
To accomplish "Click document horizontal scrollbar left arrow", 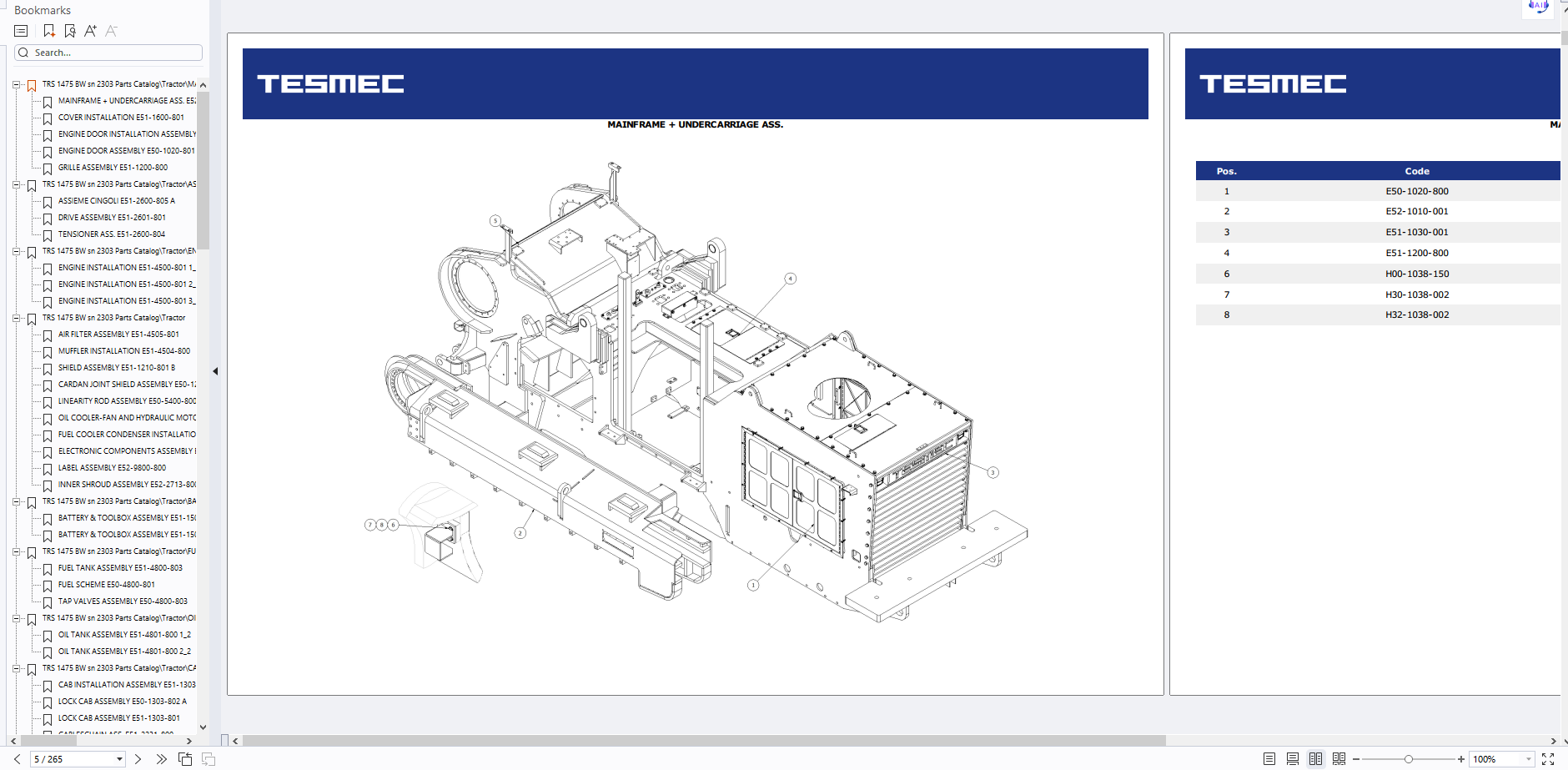I will point(236,741).
